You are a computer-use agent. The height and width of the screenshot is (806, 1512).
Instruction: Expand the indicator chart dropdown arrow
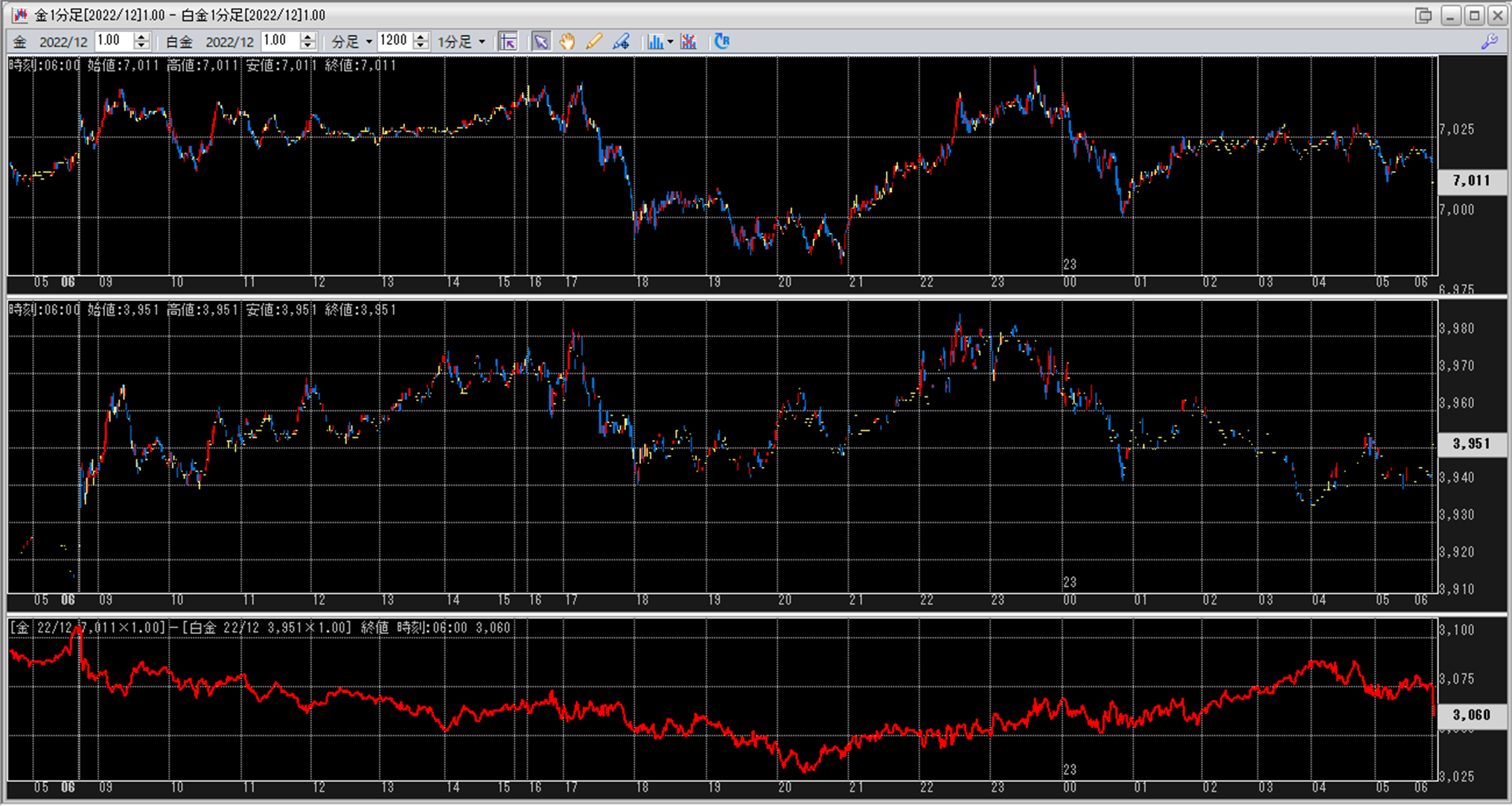click(x=670, y=42)
